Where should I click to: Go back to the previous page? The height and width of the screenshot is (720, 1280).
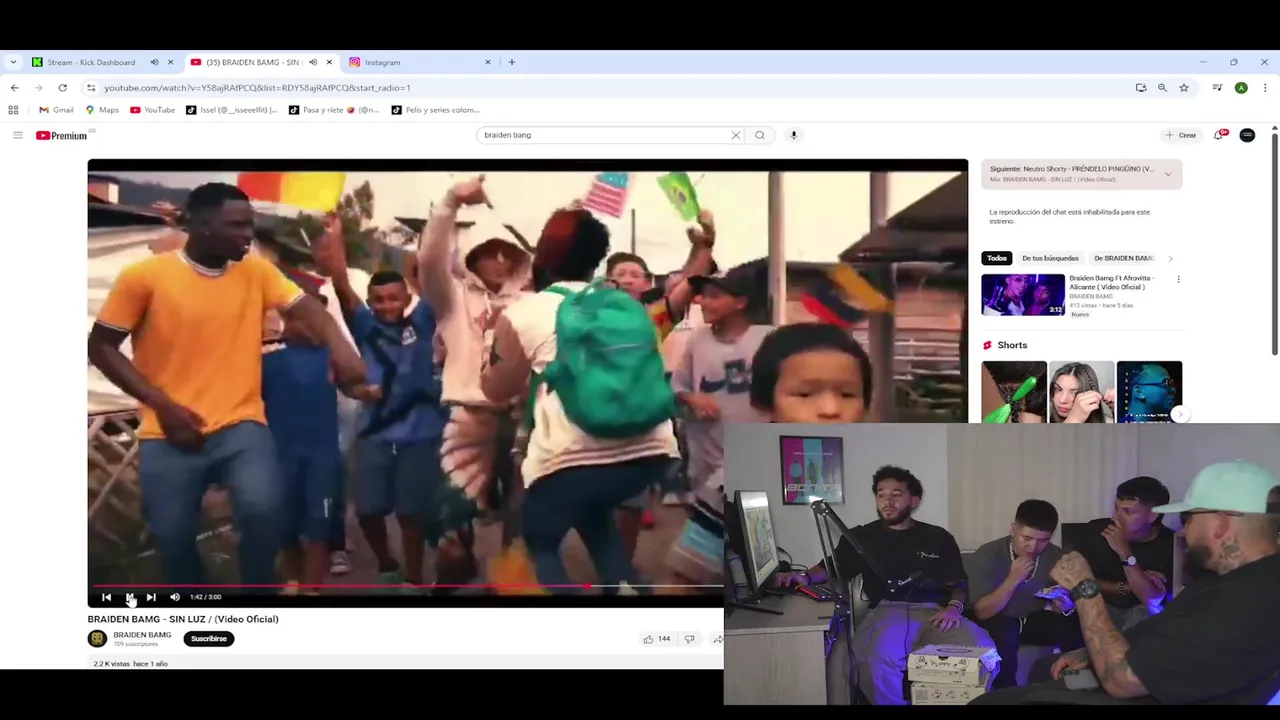[14, 88]
